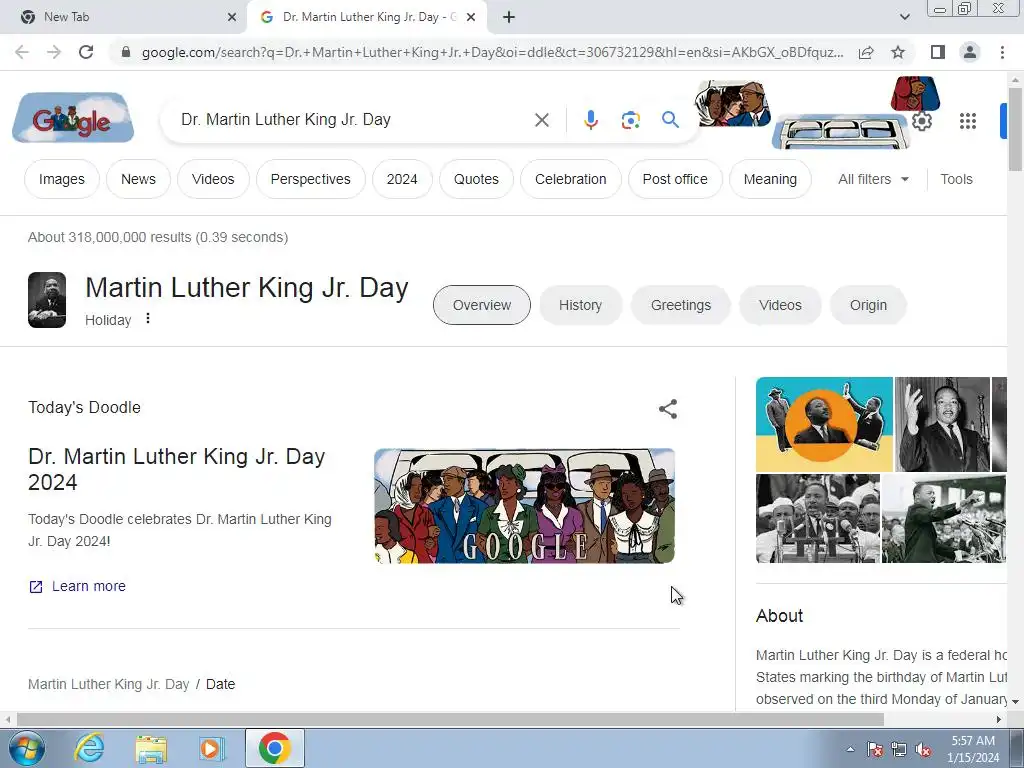Reload the current page

86,52
